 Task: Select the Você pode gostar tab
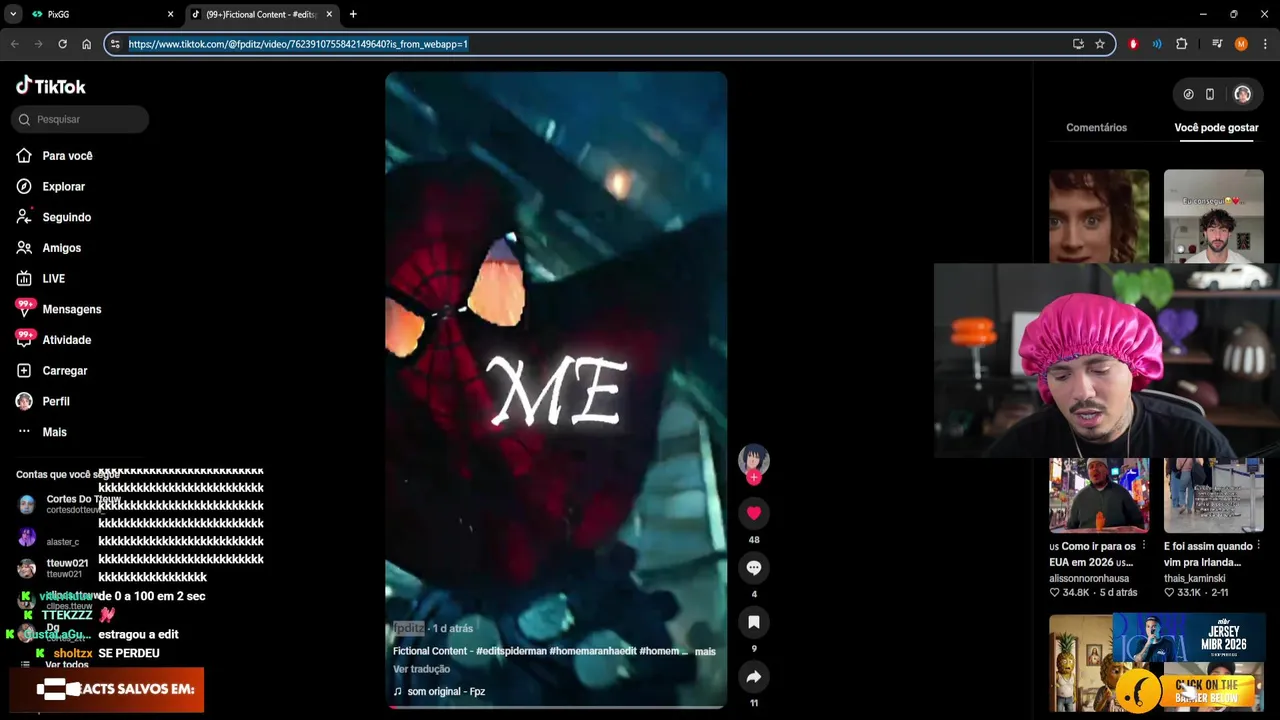(x=1216, y=128)
